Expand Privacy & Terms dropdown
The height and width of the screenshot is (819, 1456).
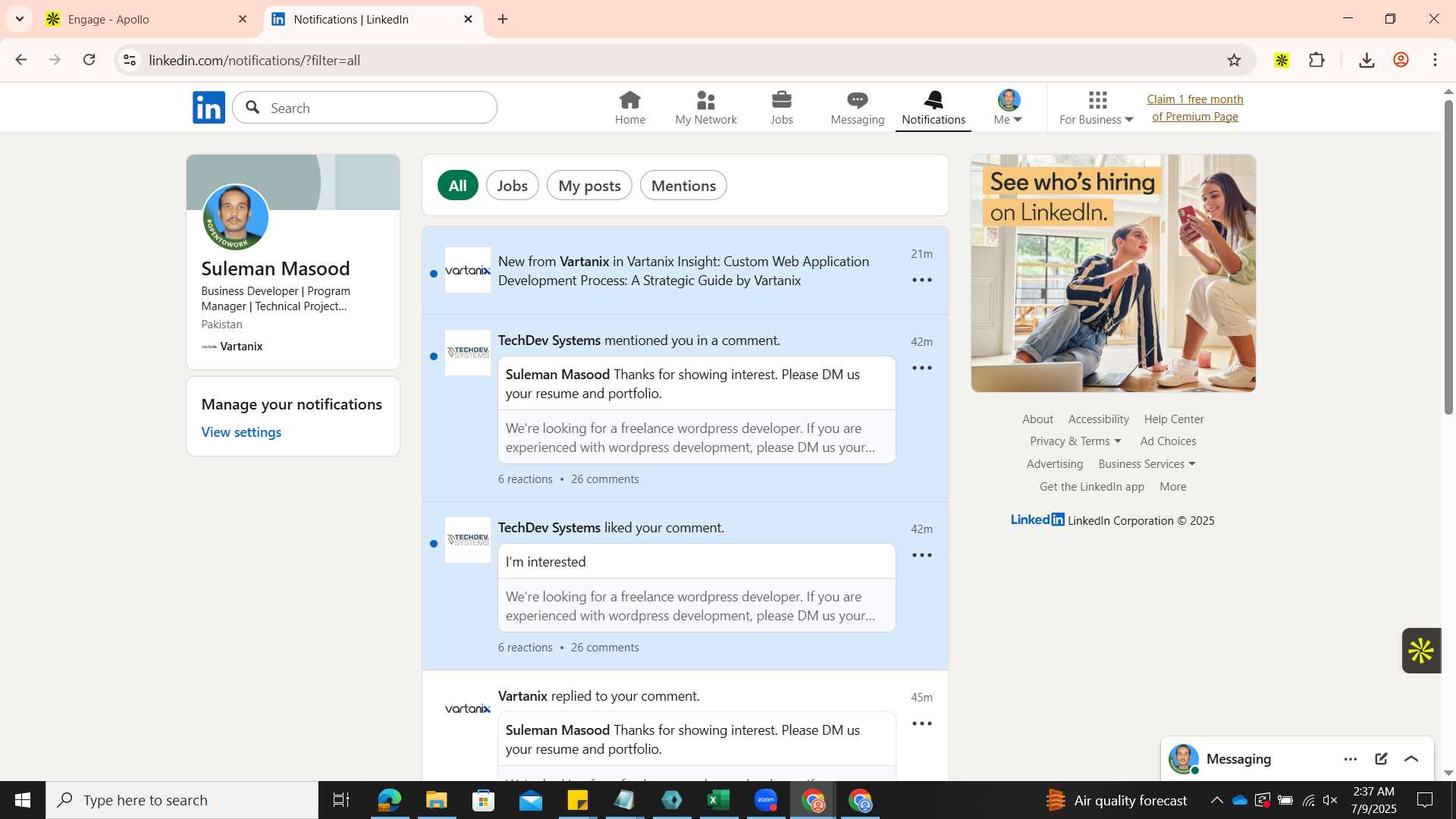pos(1075,441)
